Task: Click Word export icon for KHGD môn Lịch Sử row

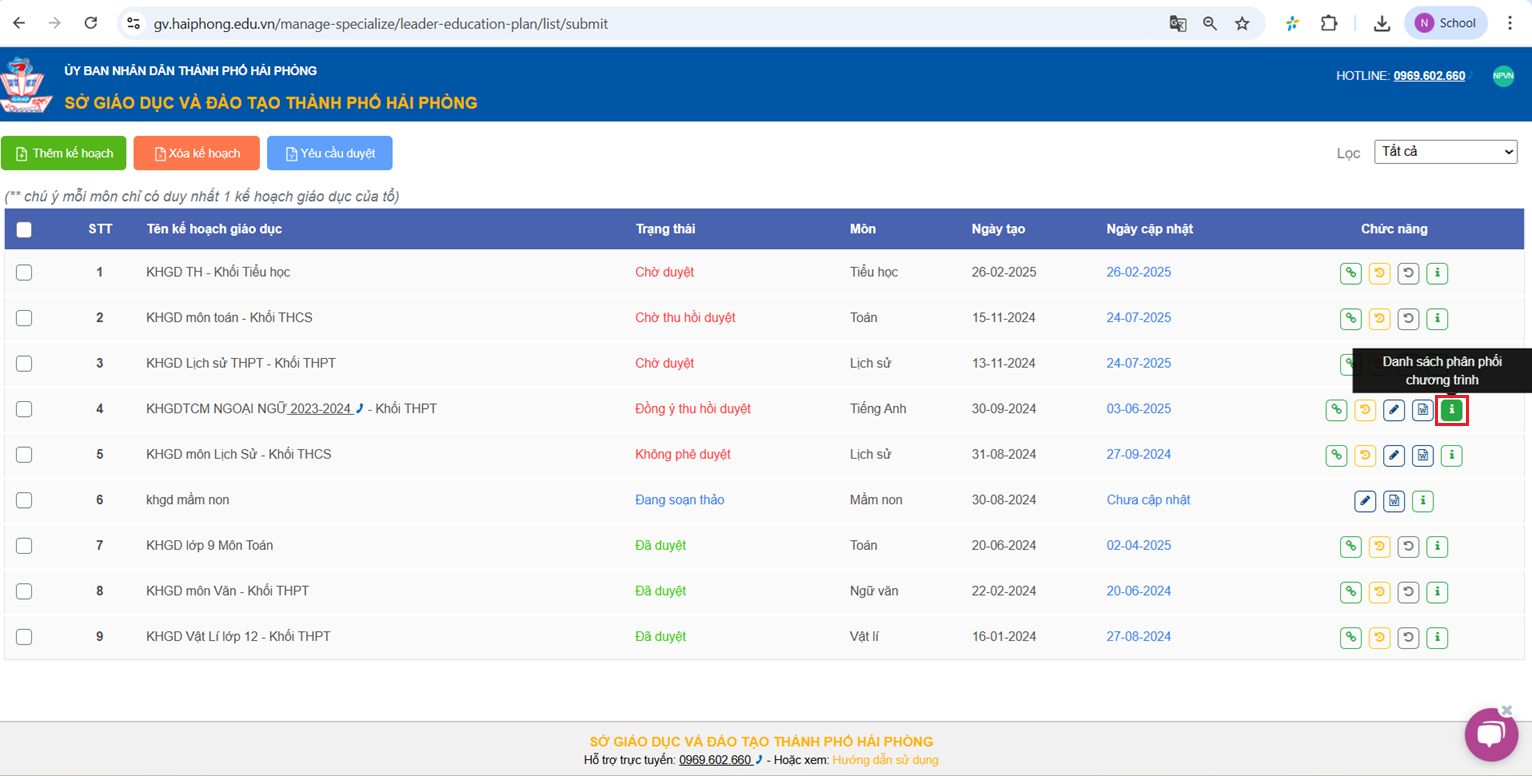Action: 1422,456
